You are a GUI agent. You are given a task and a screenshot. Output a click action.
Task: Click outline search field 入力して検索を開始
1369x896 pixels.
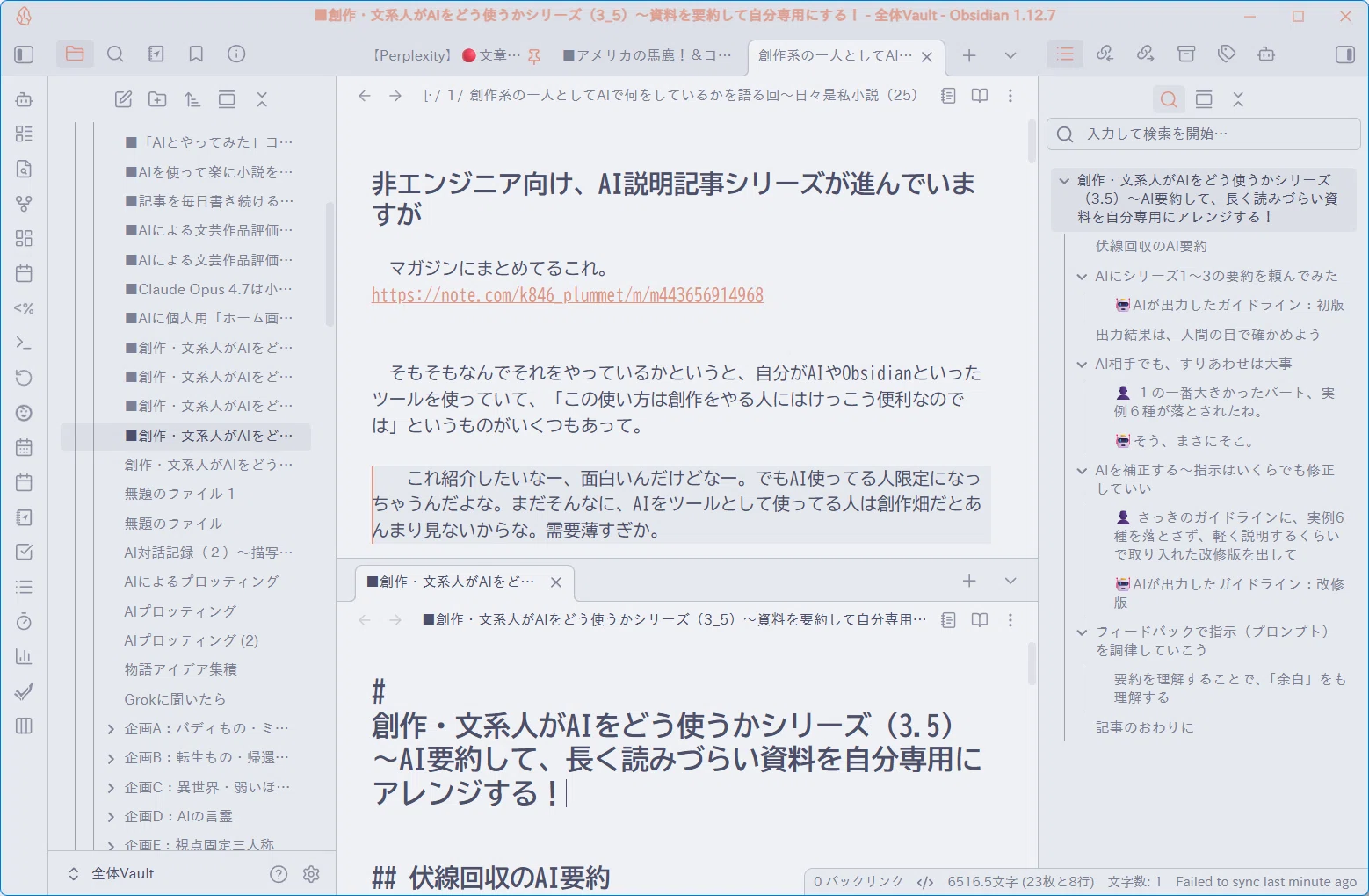[1204, 134]
